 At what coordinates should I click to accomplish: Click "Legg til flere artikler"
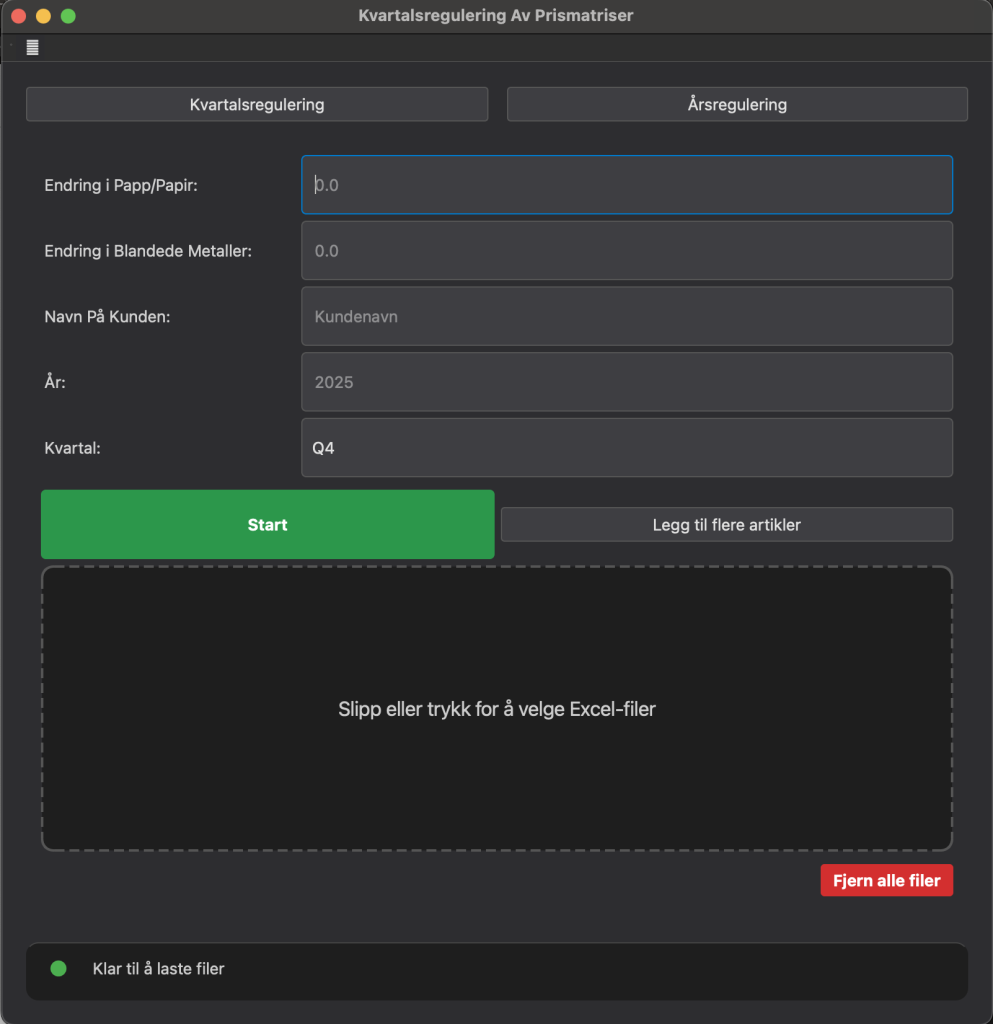pos(726,524)
